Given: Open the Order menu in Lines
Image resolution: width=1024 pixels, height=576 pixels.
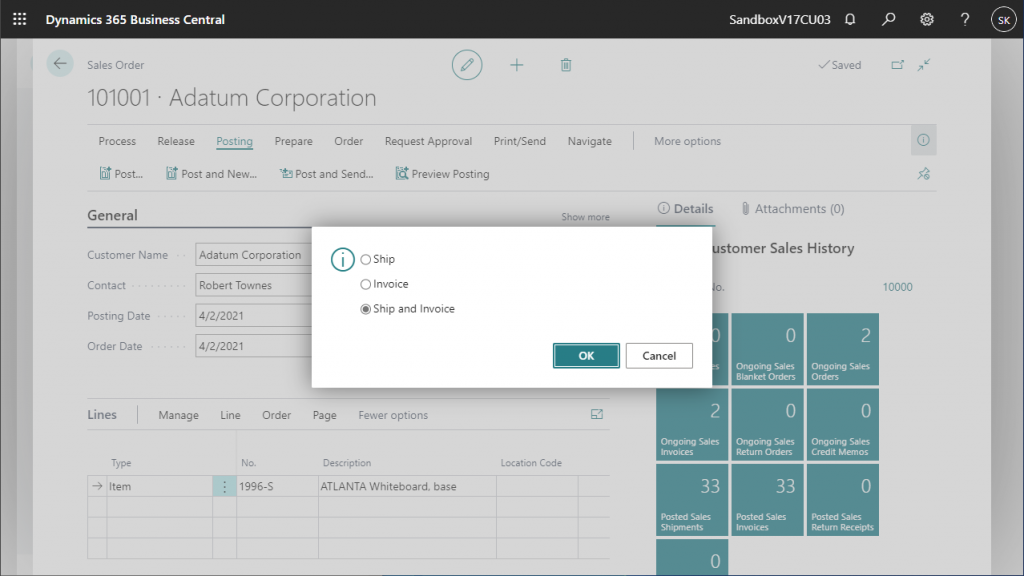Looking at the screenshot, I should tap(276, 415).
